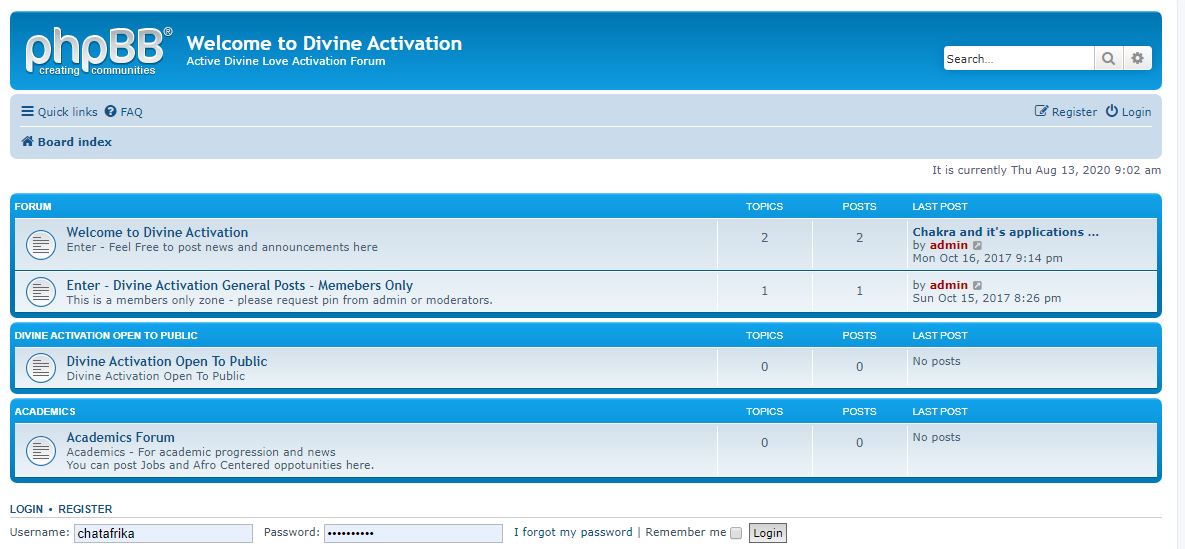Open the FAQ page
Viewport: 1185px width, 549px height.
pos(124,112)
